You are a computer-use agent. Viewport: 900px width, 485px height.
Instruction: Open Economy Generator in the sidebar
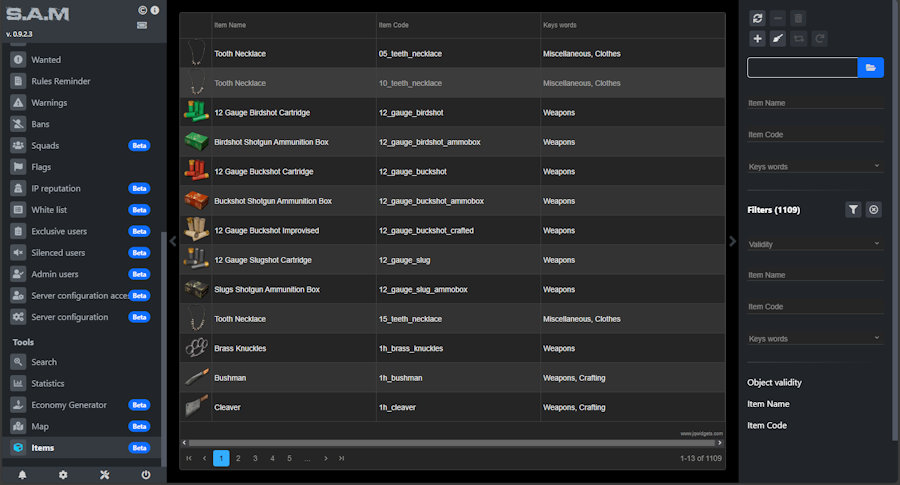(x=69, y=405)
